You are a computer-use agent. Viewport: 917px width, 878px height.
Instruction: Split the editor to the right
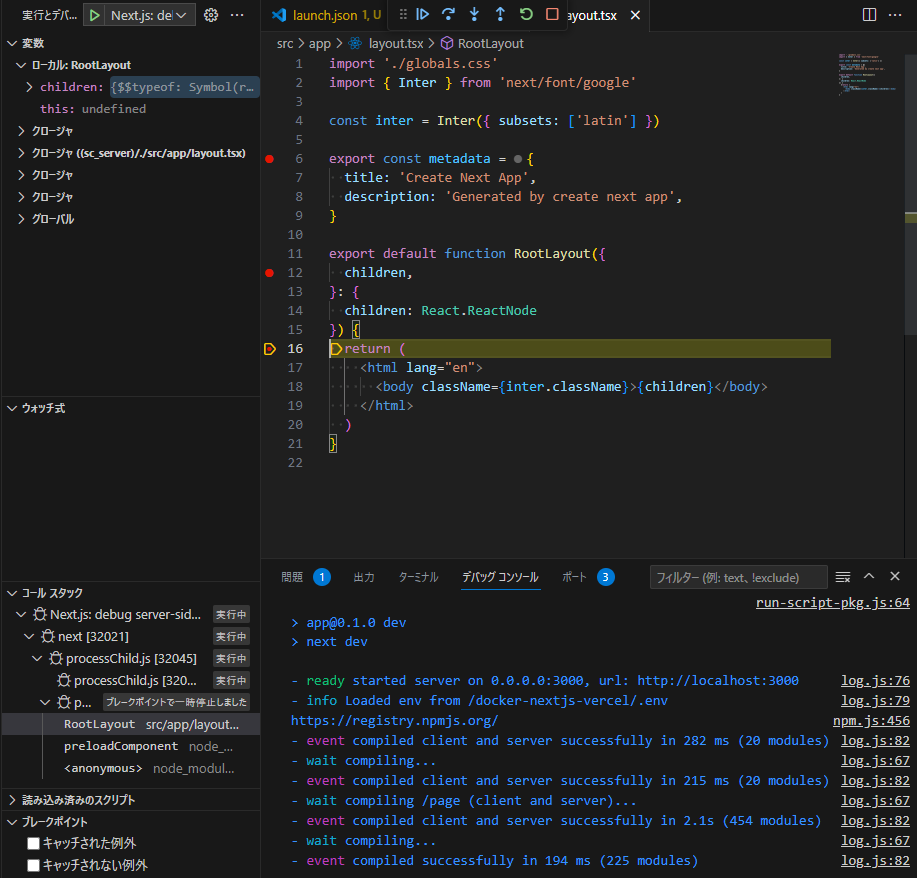[x=869, y=15]
